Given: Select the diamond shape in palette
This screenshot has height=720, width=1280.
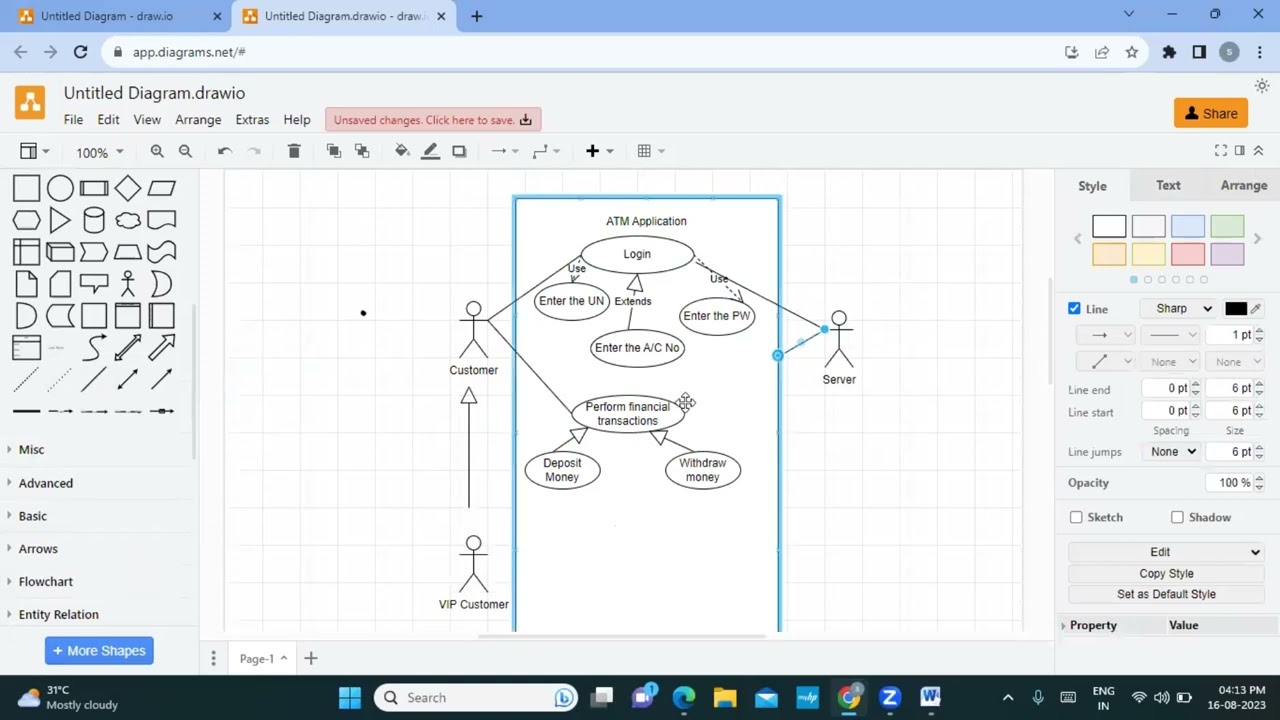Looking at the screenshot, I should click(x=128, y=188).
